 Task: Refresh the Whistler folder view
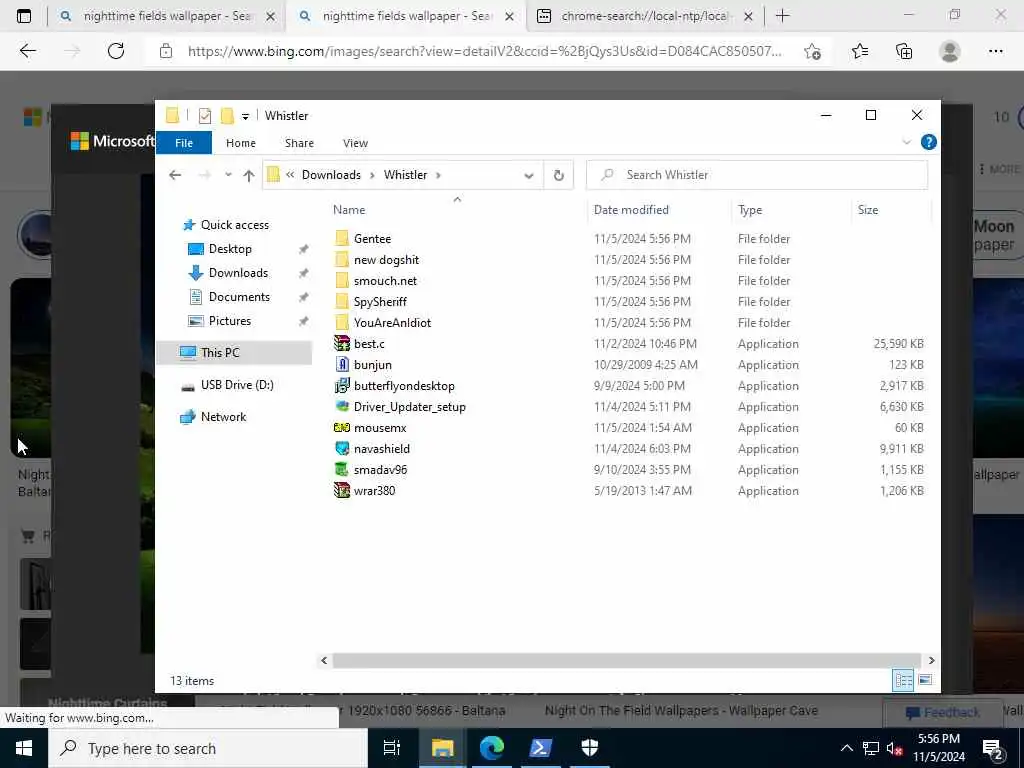tap(558, 175)
